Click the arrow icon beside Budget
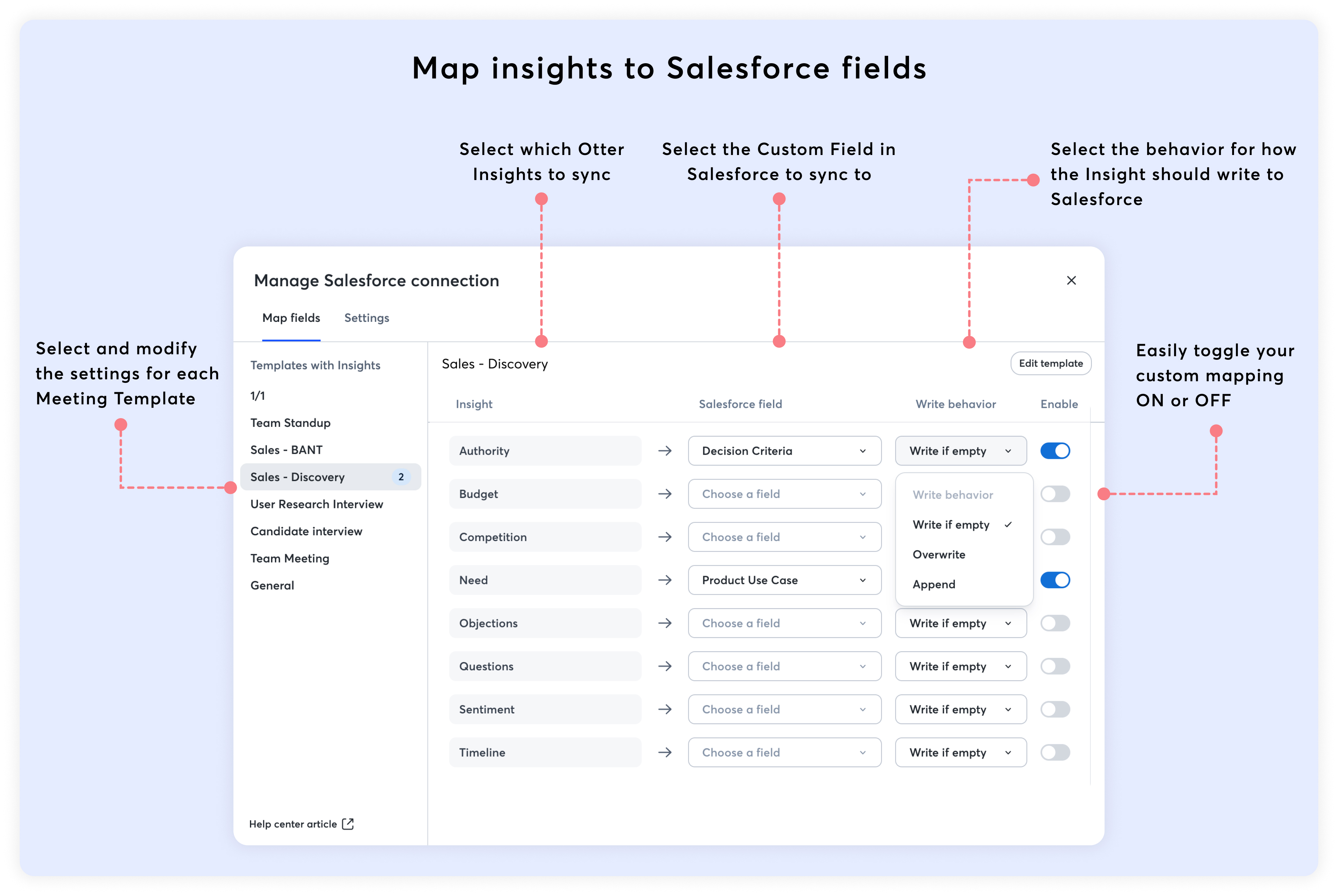Image resolution: width=1338 pixels, height=896 pixels. tap(665, 494)
